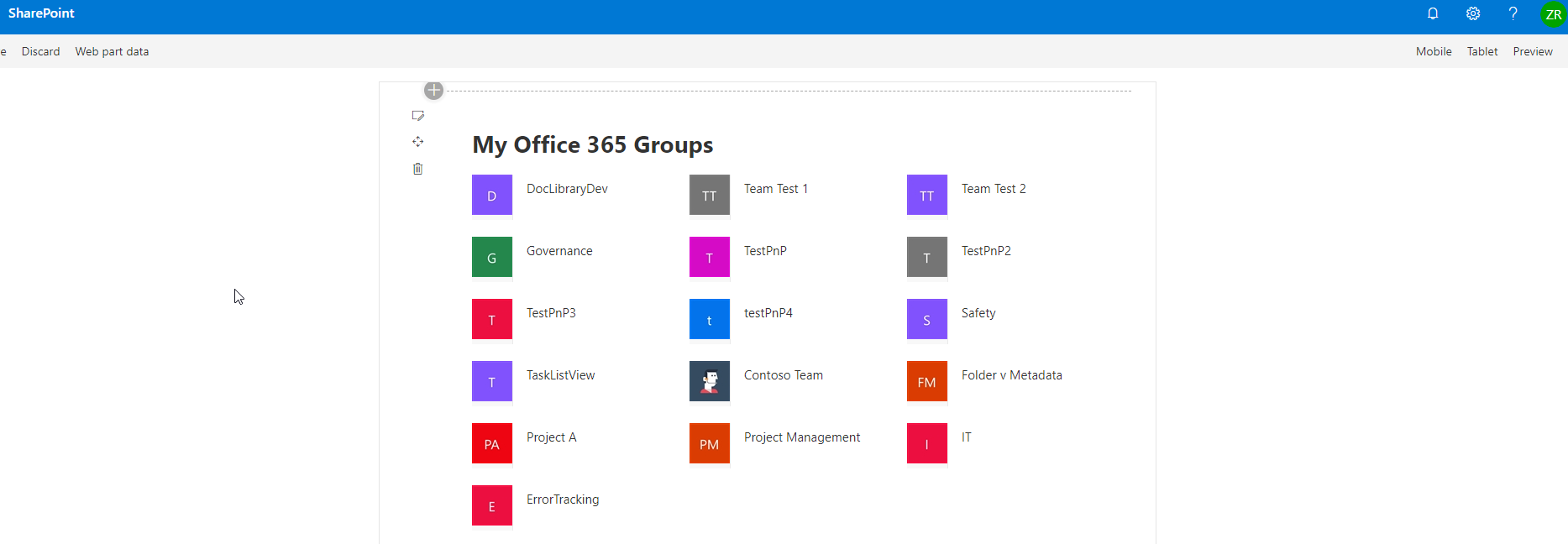1568x544 pixels.
Task: Open the settings gear menu
Action: click(x=1473, y=13)
